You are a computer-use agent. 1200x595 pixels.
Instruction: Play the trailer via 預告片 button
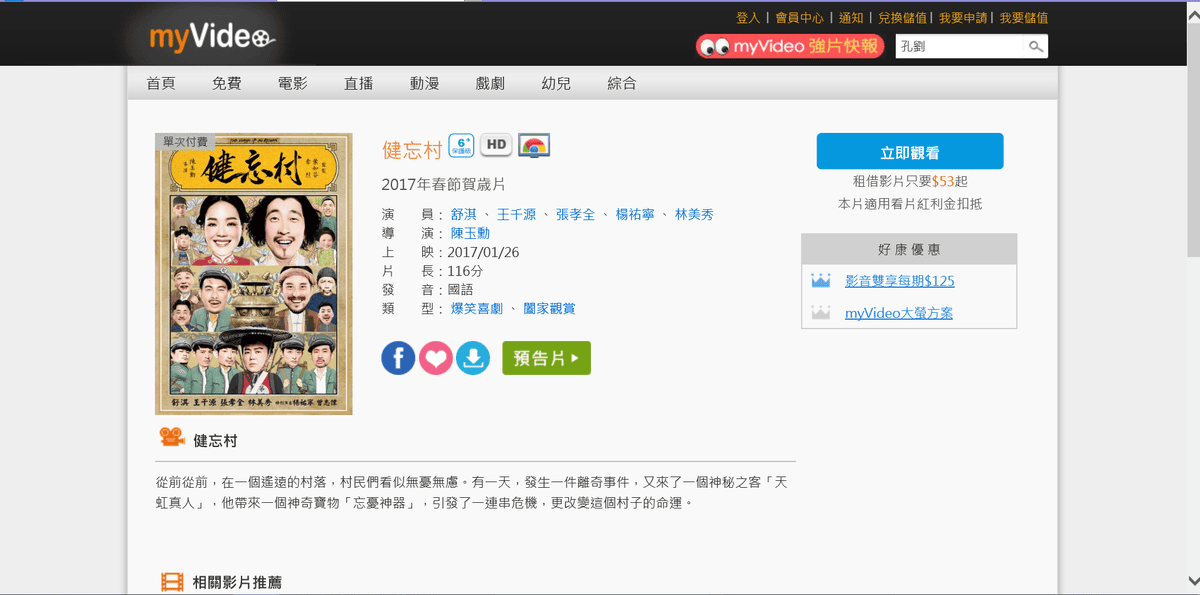click(546, 358)
